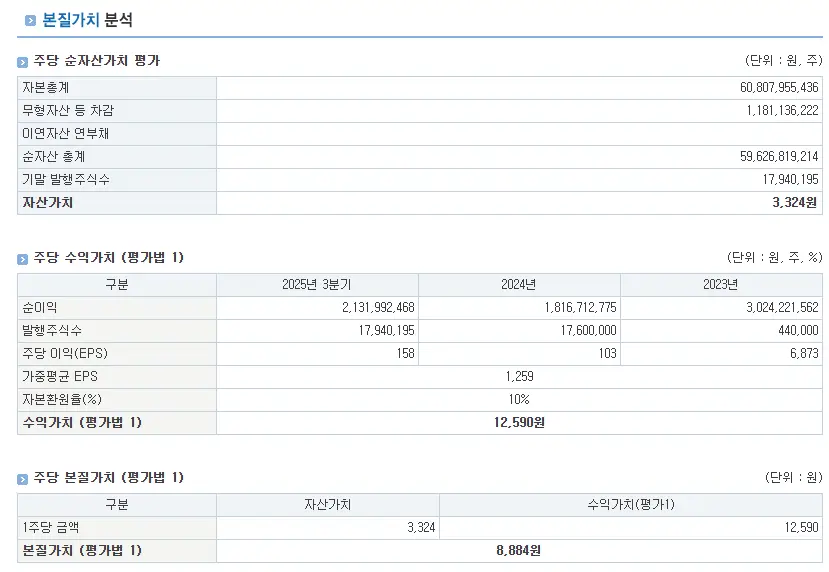Select the 2023년 column header

coord(720,285)
